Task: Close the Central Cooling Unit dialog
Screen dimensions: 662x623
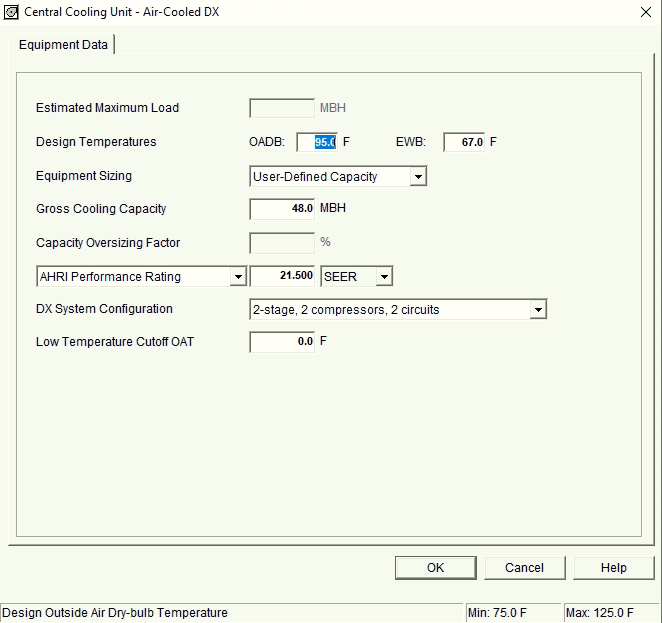Action: pyautogui.click(x=643, y=11)
